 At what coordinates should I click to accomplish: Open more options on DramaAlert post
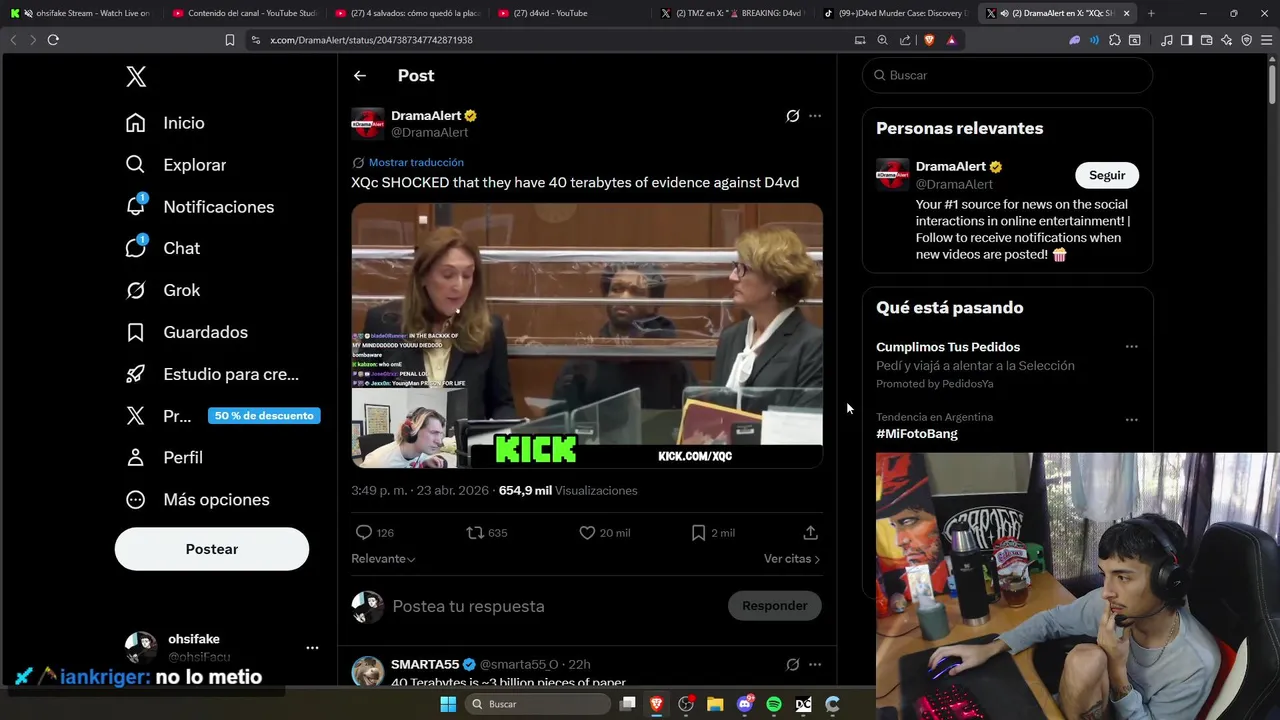click(x=815, y=116)
